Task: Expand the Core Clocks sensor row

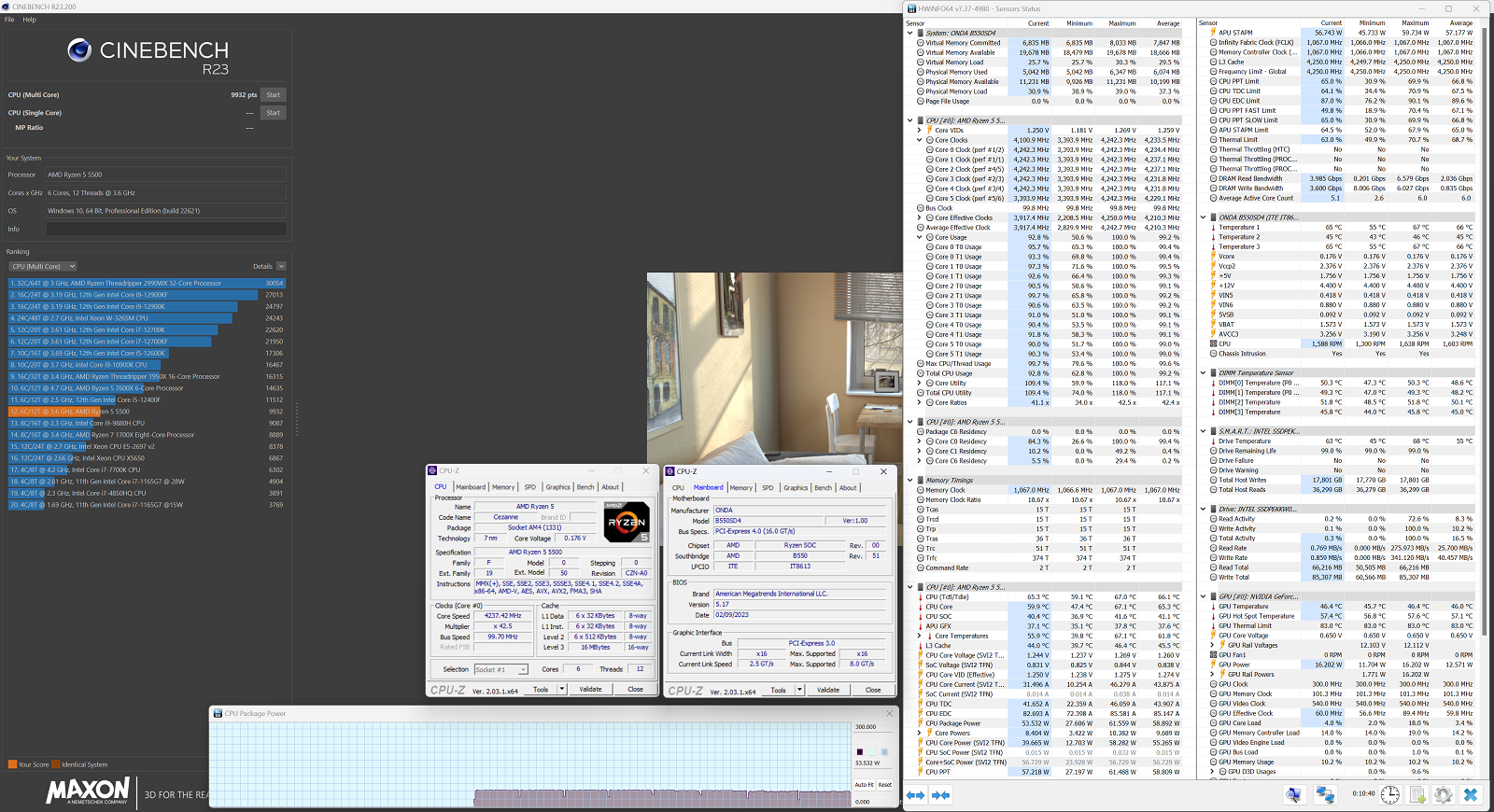Action: click(x=920, y=140)
